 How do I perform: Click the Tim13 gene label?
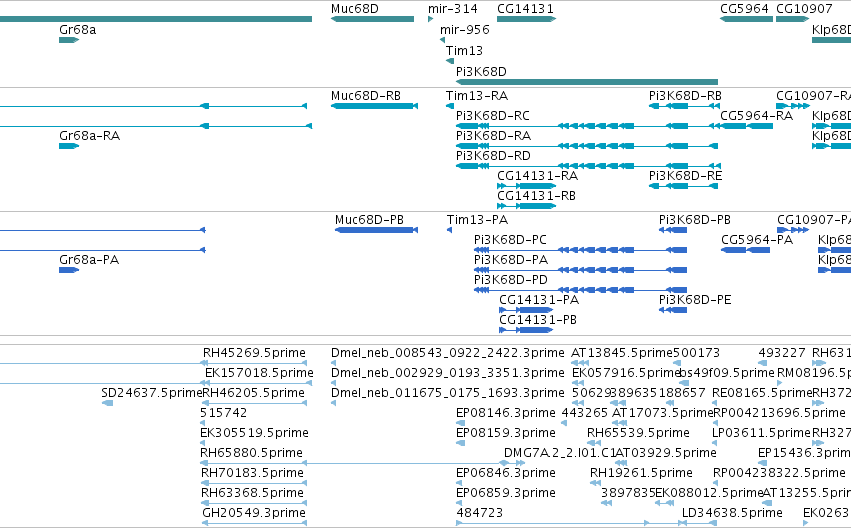464,50
